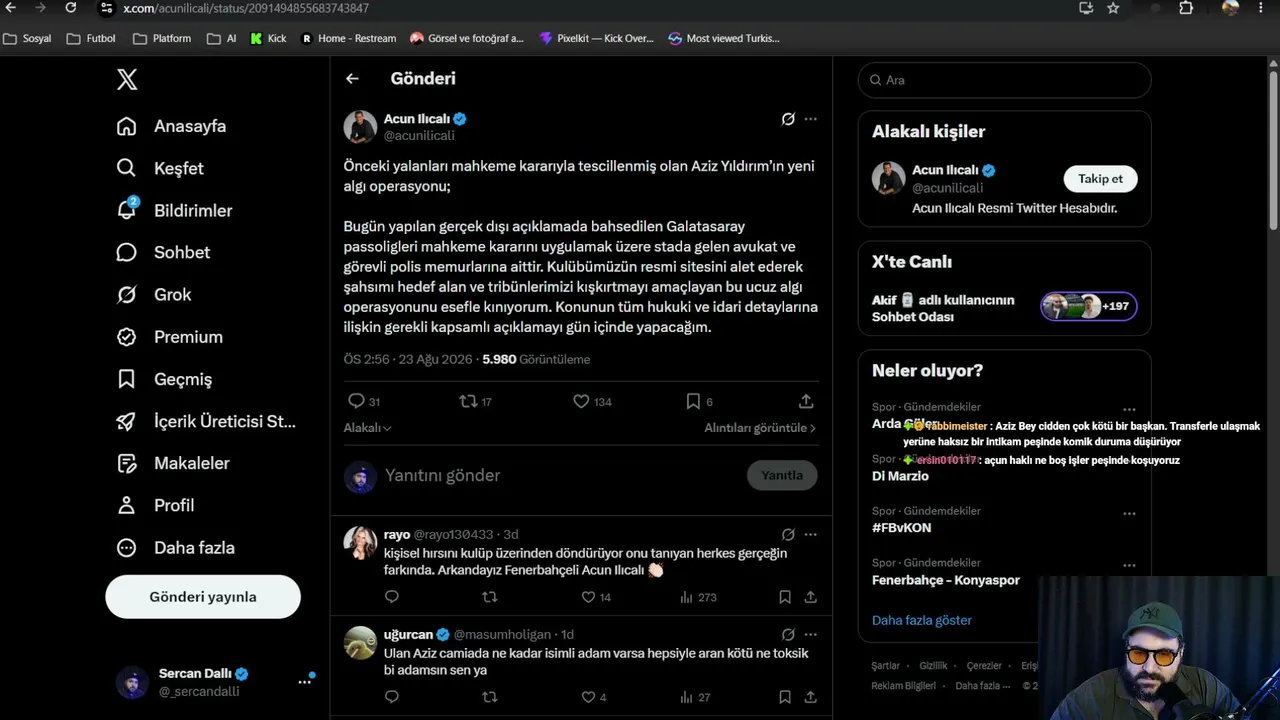
Task: Bookmark this page with the star icon
Action: pos(1113,8)
